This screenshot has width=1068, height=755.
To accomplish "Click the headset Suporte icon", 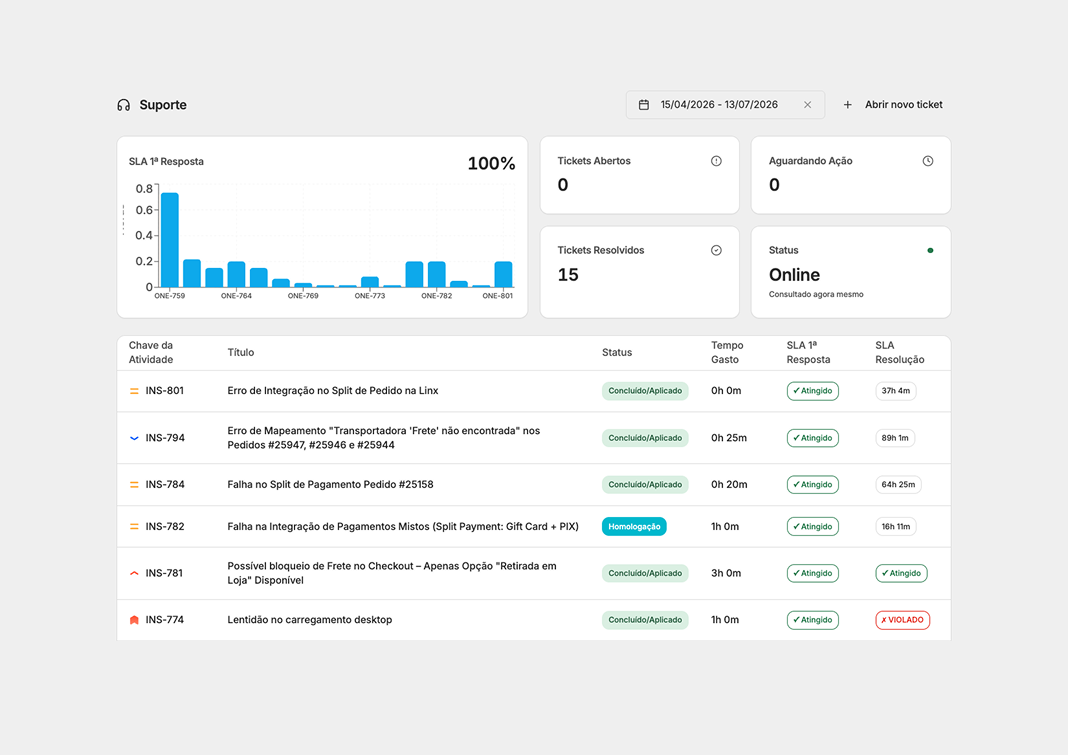I will [x=123, y=105].
